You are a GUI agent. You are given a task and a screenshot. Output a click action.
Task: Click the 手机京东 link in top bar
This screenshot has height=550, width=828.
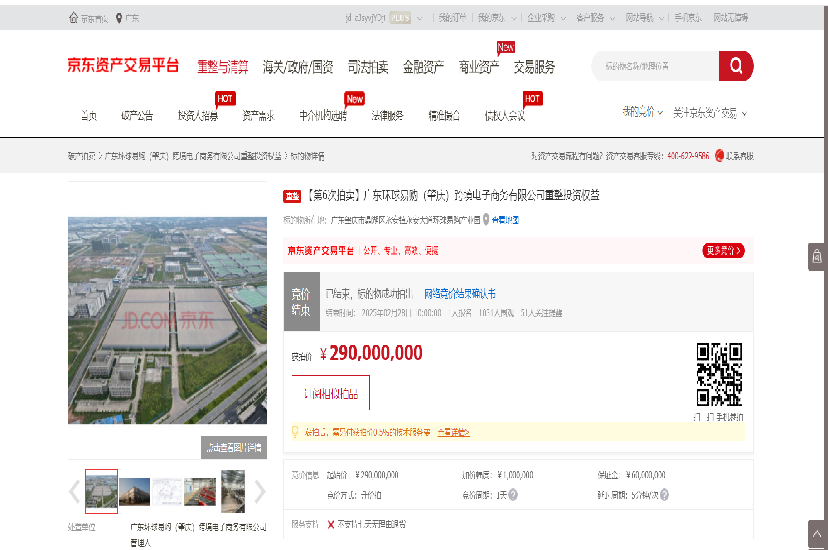(x=688, y=18)
